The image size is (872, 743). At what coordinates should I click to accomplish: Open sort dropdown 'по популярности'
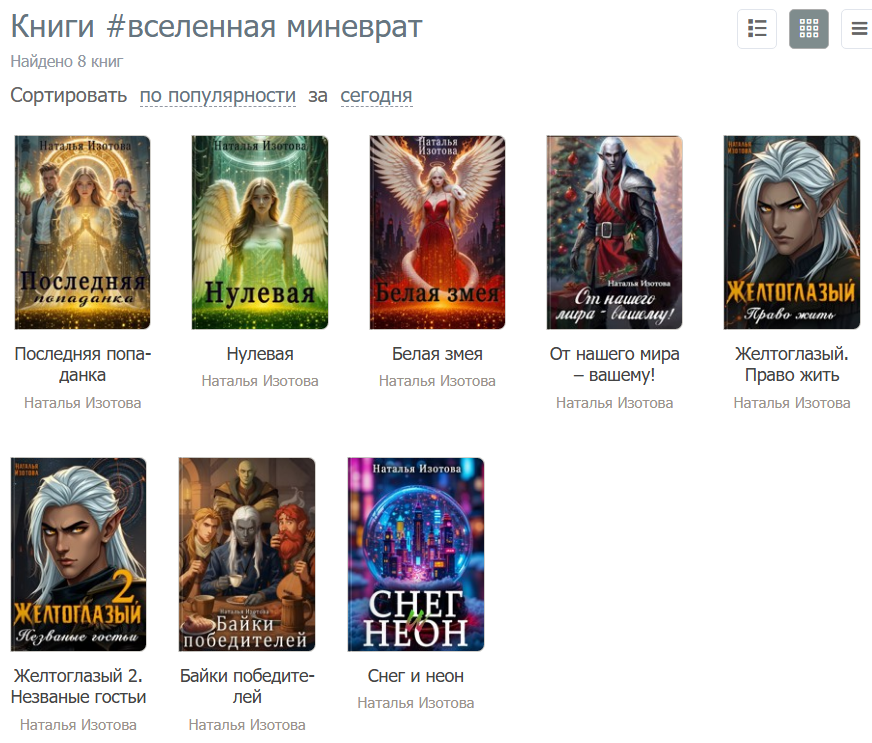pyautogui.click(x=217, y=95)
